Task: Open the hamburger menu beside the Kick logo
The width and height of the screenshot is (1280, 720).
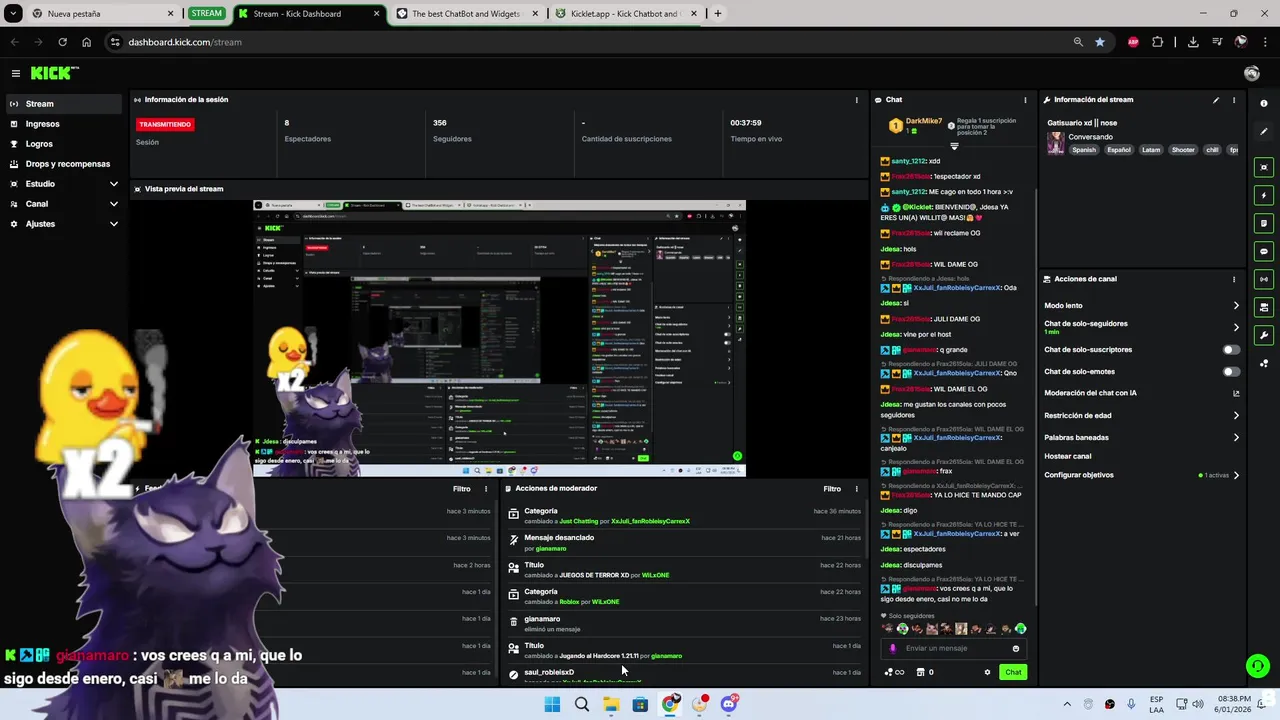Action: tap(16, 73)
